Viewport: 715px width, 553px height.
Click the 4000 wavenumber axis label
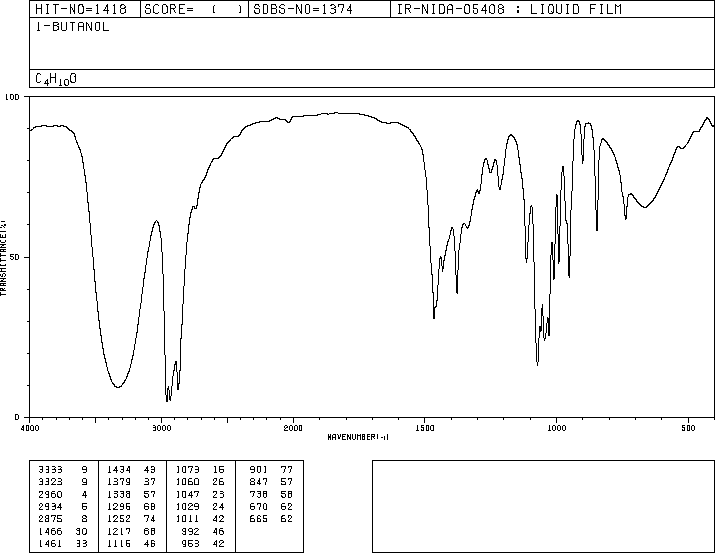(30, 428)
